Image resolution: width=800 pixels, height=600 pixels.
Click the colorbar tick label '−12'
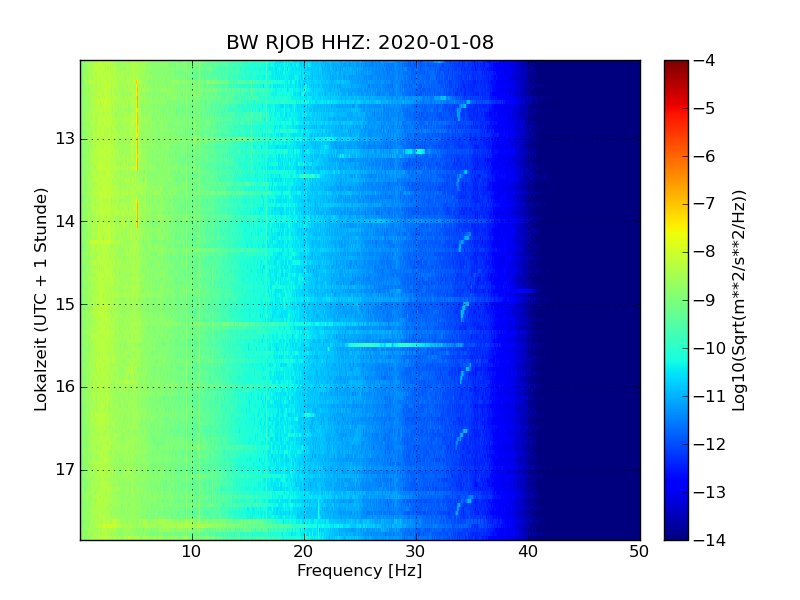pos(710,444)
